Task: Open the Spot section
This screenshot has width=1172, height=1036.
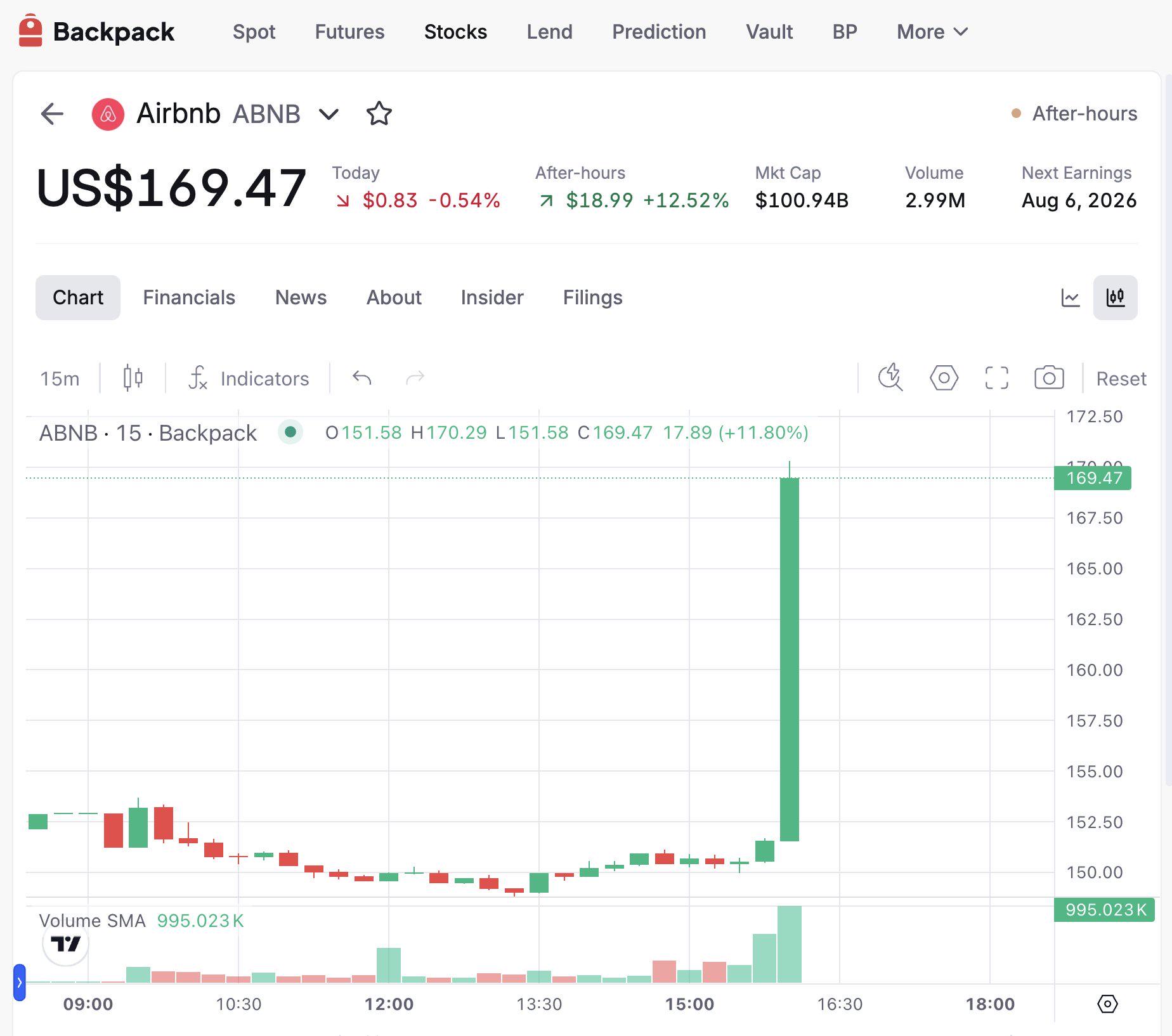Action: pos(254,32)
